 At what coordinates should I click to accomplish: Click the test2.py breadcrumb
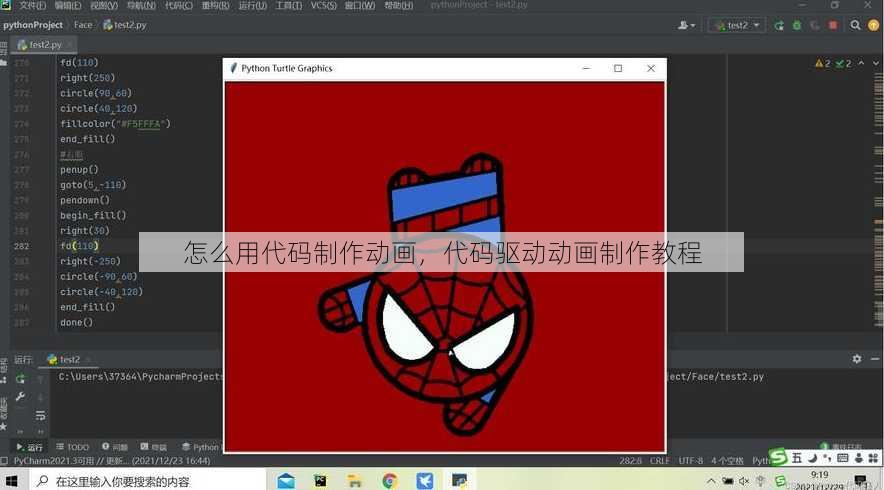point(125,25)
